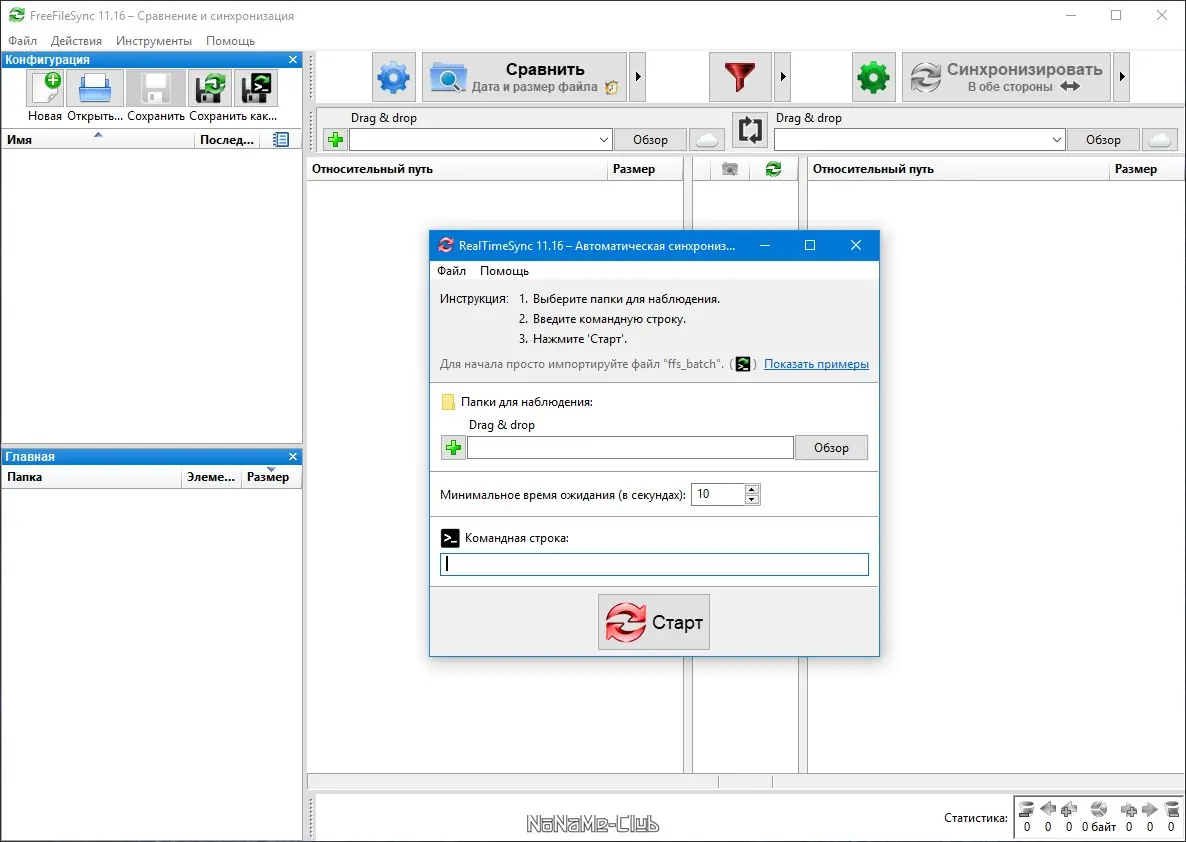Close the Главная panel
1186x842 pixels.
coord(293,457)
